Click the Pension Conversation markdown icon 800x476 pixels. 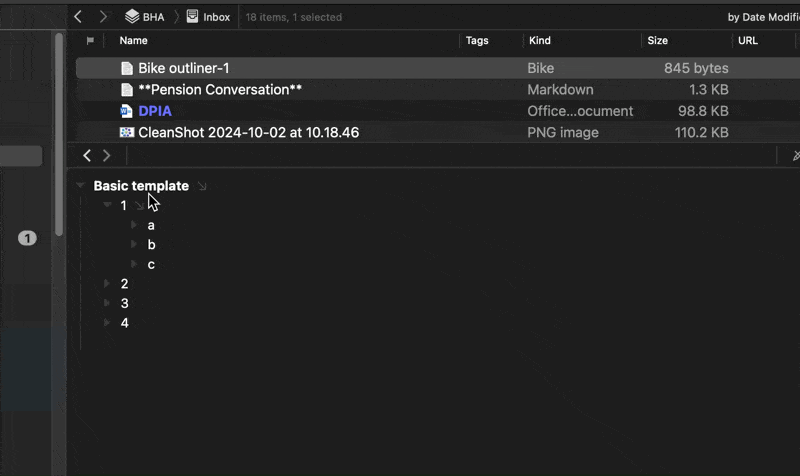point(127,90)
